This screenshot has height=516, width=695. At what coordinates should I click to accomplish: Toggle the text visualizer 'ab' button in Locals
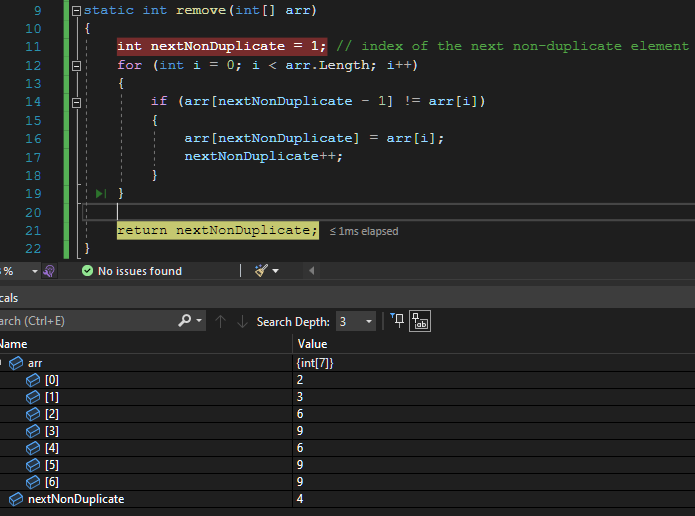click(420, 321)
